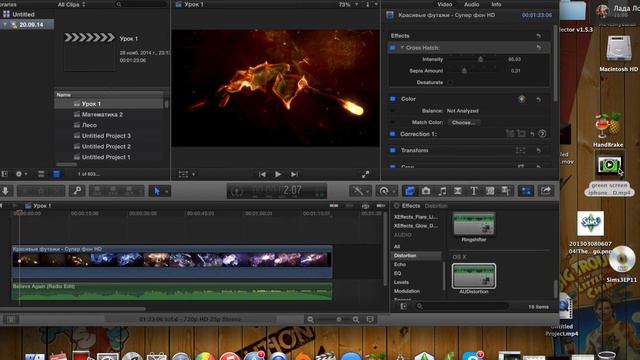
Task: Open the Photos browser camera icon
Action: tap(426, 191)
